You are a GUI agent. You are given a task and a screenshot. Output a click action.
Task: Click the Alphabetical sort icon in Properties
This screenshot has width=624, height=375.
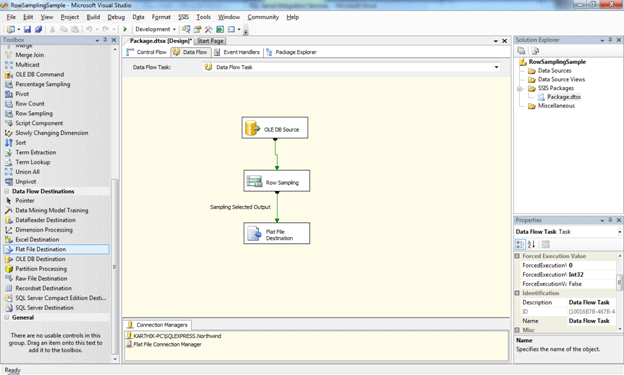tap(531, 244)
